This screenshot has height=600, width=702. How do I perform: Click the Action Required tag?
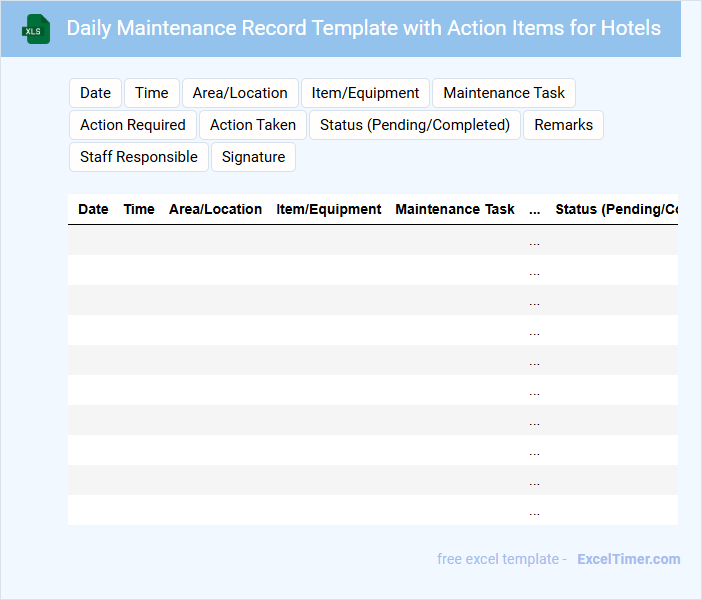tap(133, 125)
